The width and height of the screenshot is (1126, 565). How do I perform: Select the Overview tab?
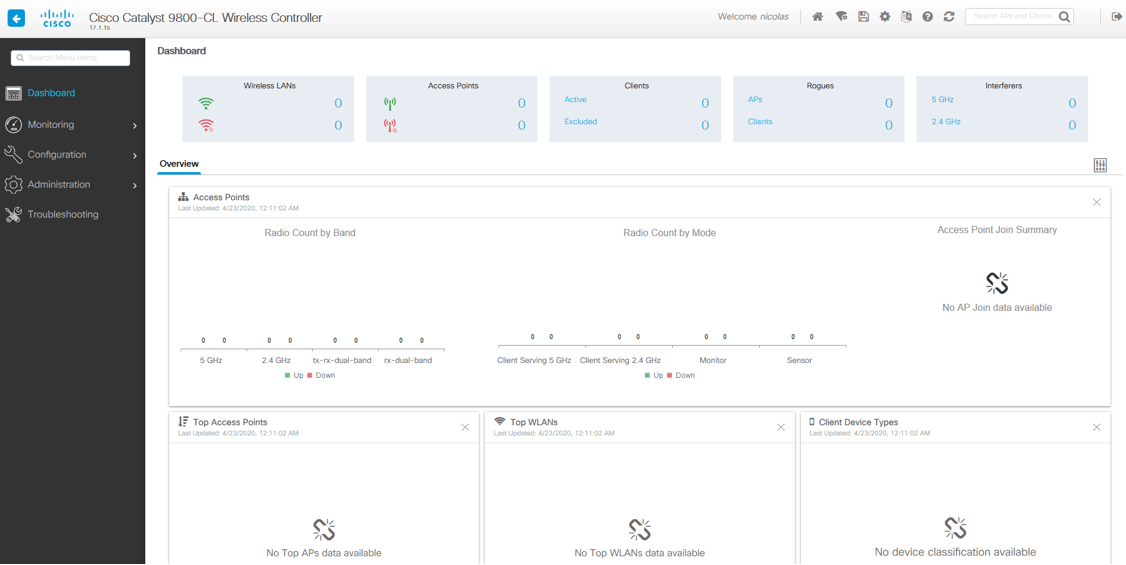(x=179, y=164)
